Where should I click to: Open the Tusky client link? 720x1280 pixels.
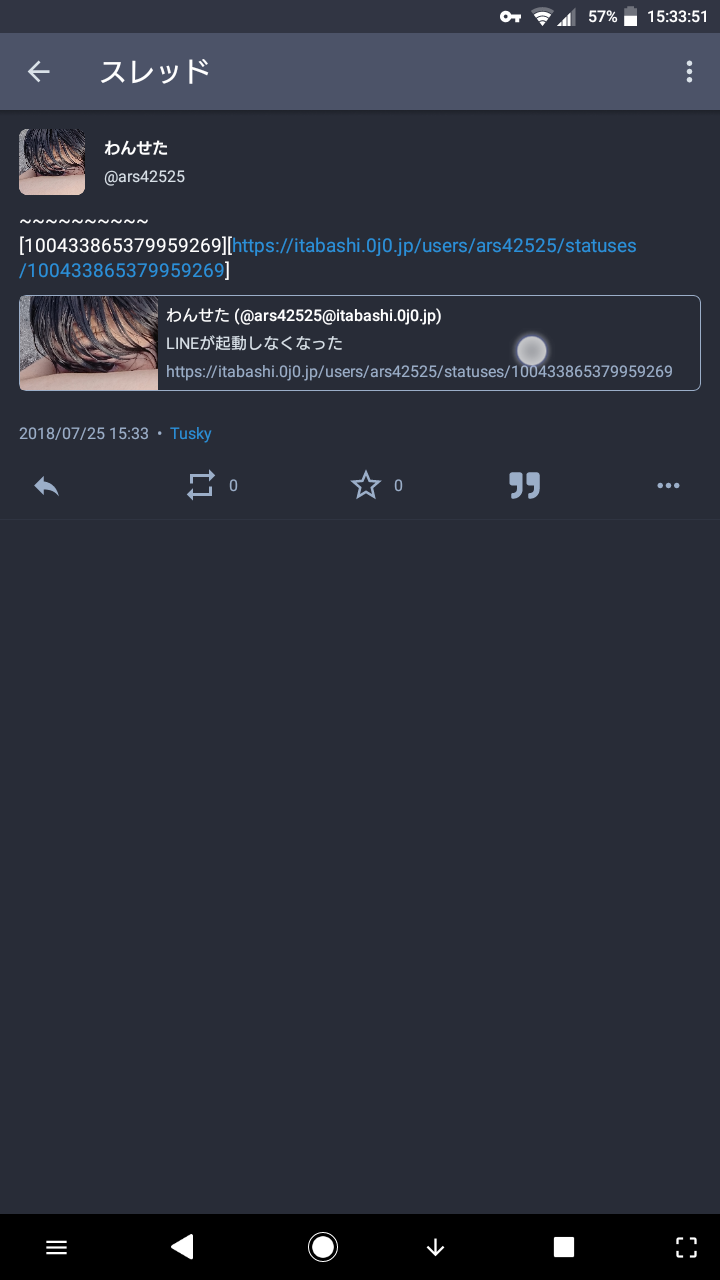pos(190,434)
